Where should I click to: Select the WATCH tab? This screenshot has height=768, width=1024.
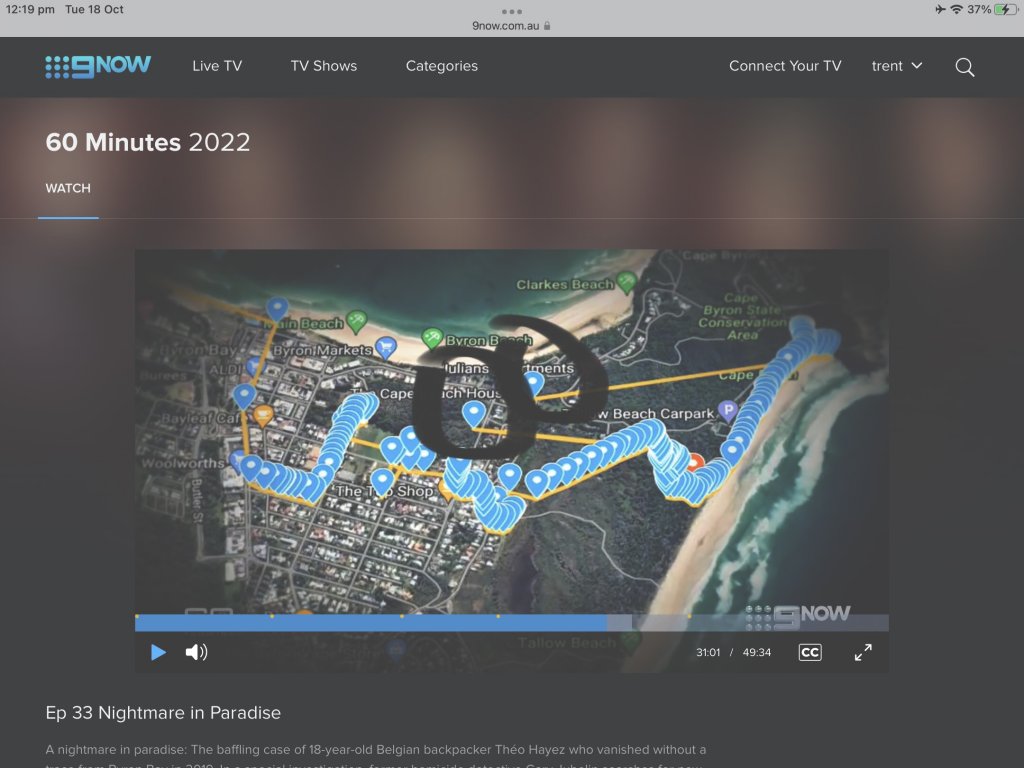(x=68, y=188)
